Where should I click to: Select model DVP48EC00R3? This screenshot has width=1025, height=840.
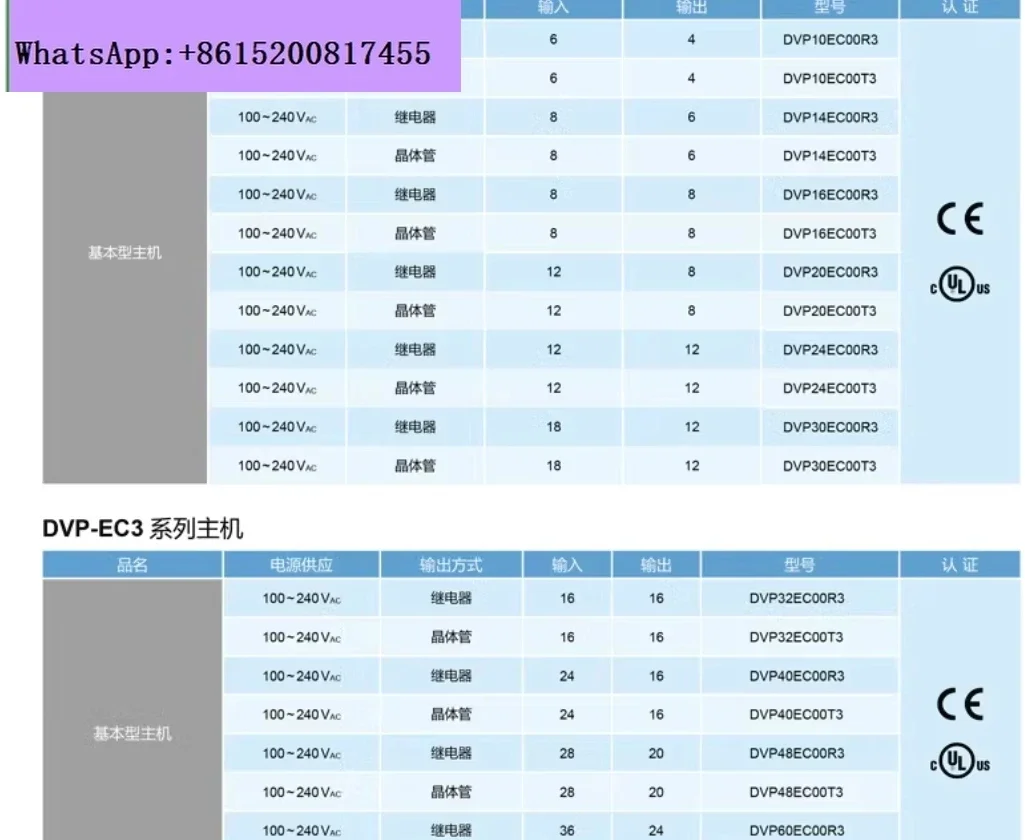[x=797, y=753]
